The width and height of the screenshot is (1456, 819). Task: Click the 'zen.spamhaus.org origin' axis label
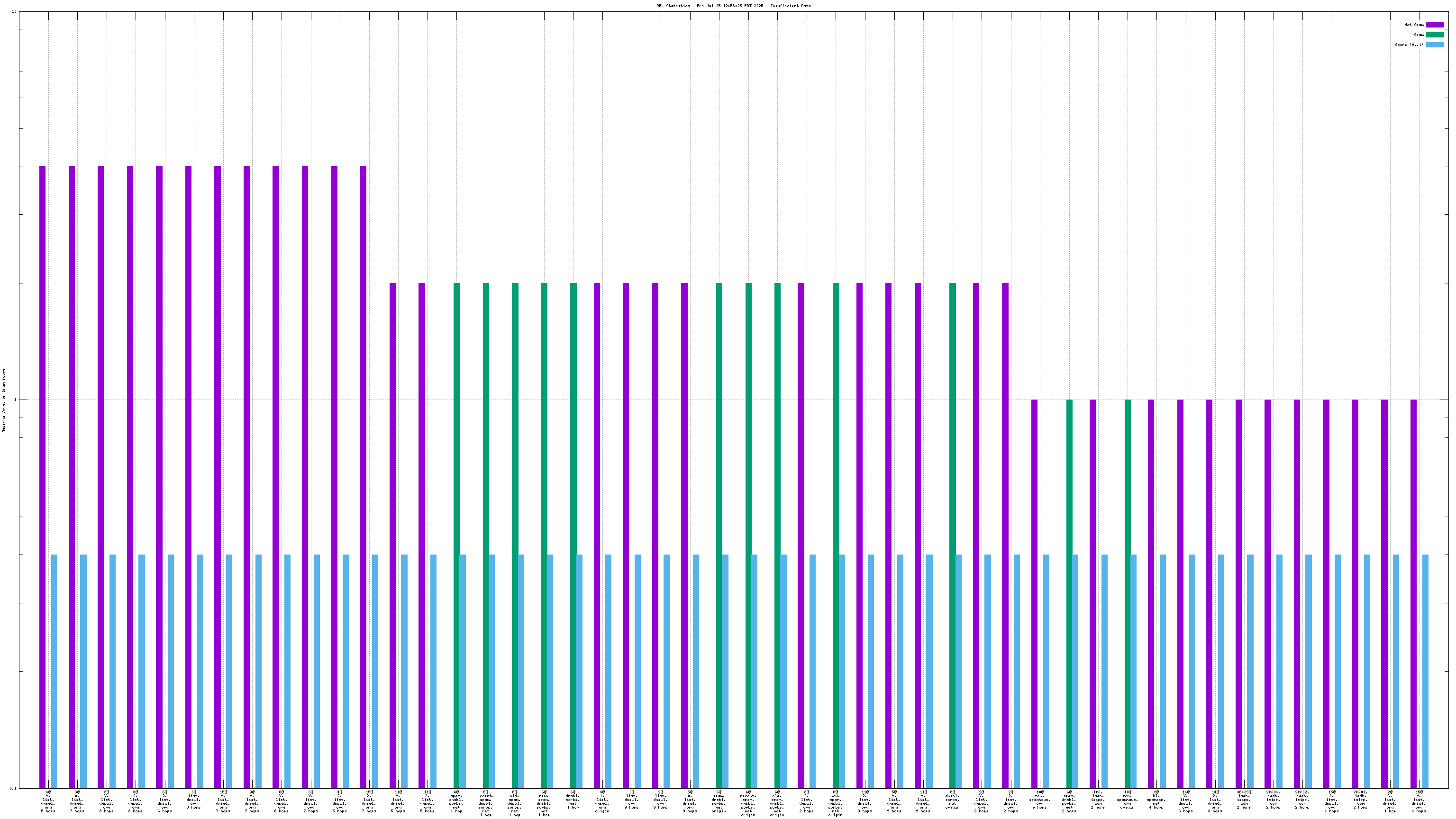pyautogui.click(x=1127, y=800)
